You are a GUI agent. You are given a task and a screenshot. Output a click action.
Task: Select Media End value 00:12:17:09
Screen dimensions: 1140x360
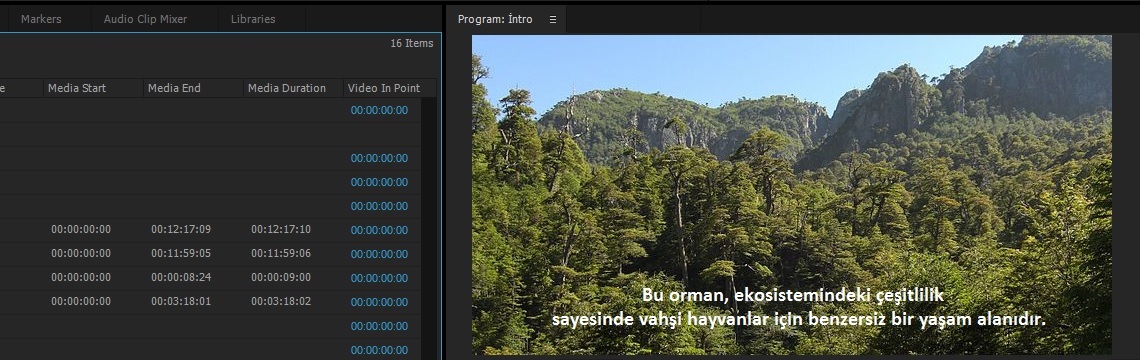point(181,229)
